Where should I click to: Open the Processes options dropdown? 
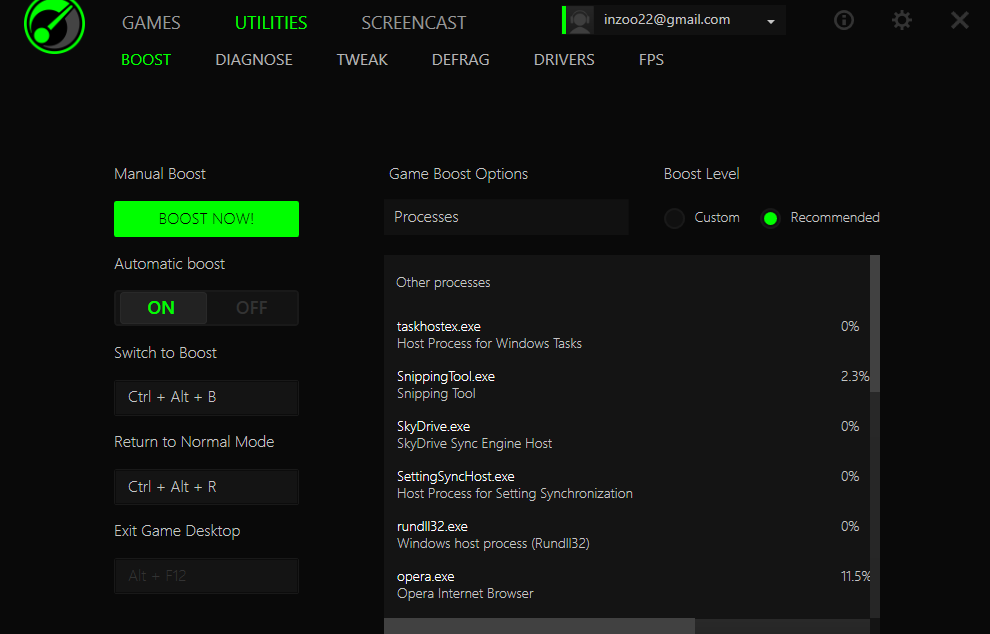point(506,217)
